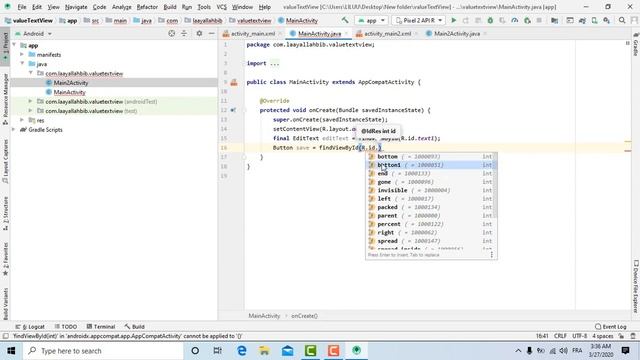Click the Make Project hammer icon
640x360 pixels.
345,20
